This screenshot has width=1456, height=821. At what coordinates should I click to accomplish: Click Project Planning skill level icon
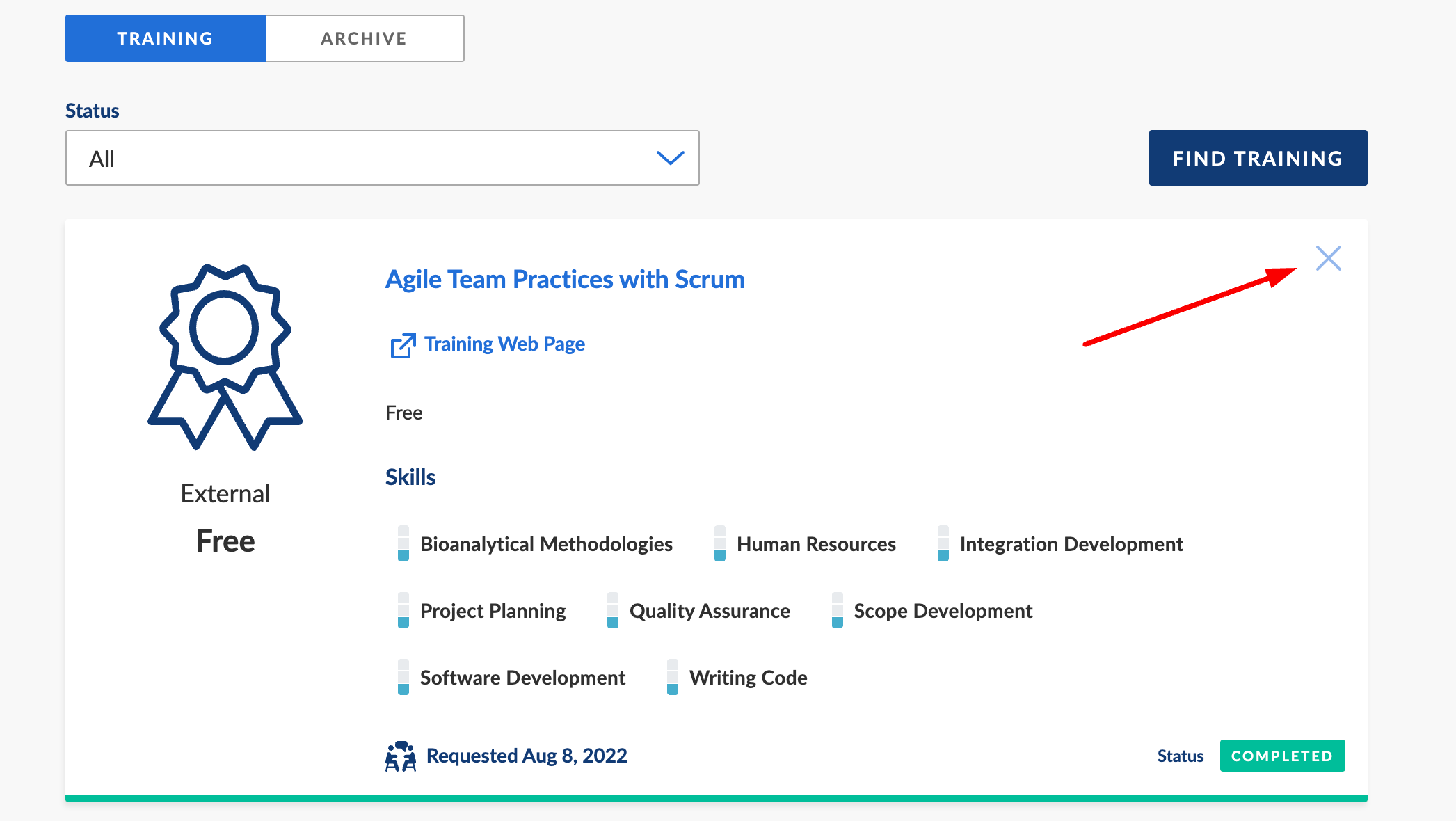coord(403,611)
